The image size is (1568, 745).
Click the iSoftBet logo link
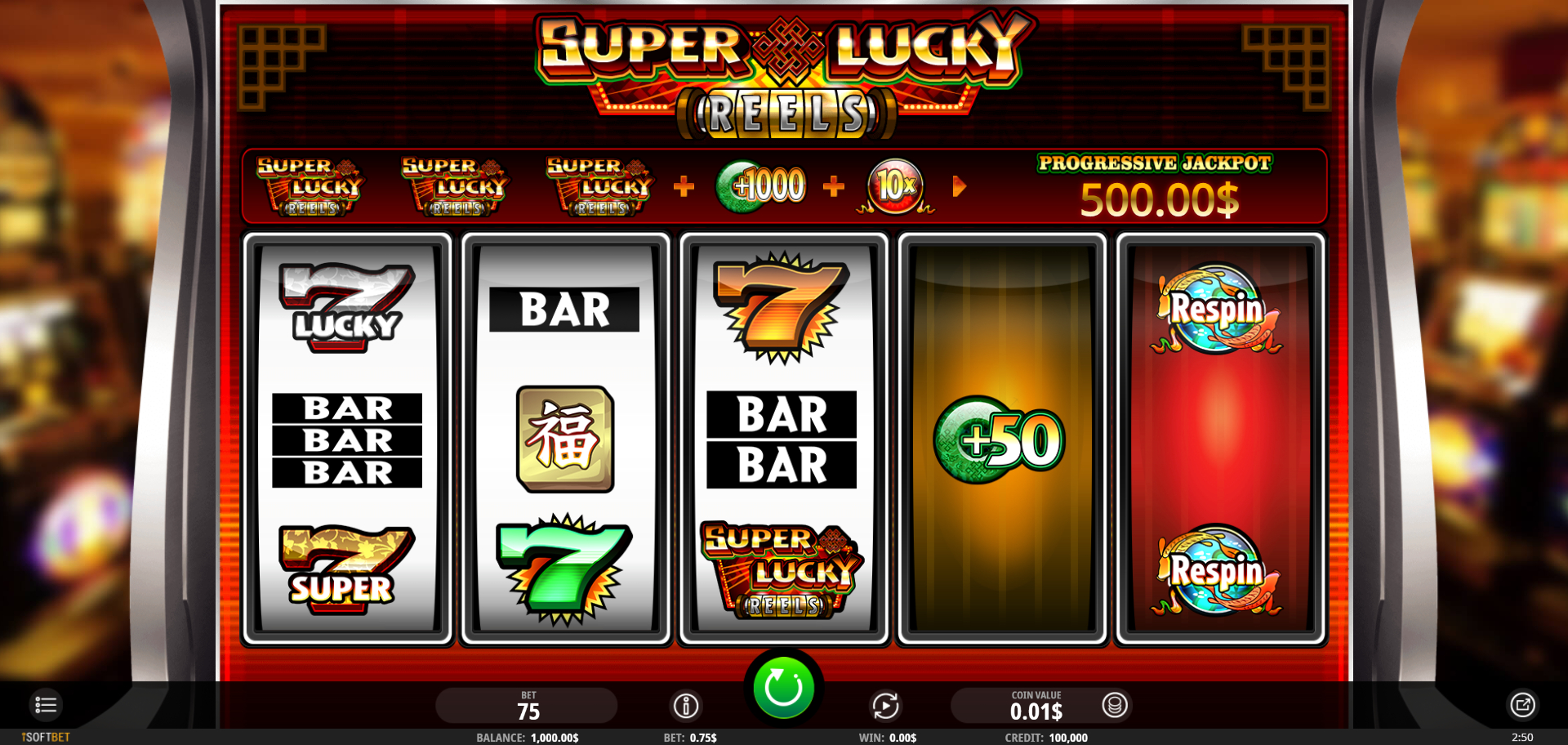(46, 737)
